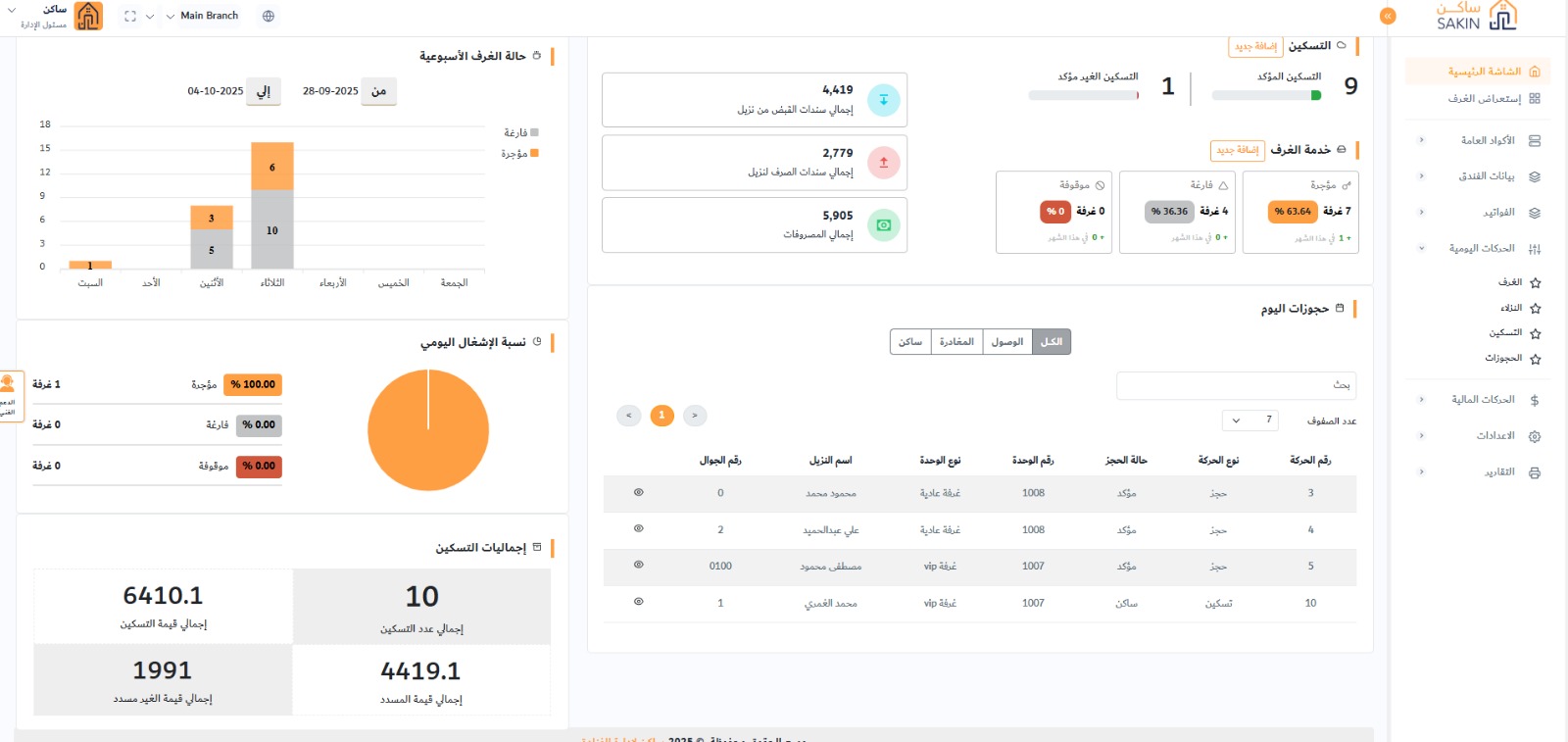The height and width of the screenshot is (742, 1568).
Task: Expand الحركات المالية sidebar menu
Action: (1483, 400)
